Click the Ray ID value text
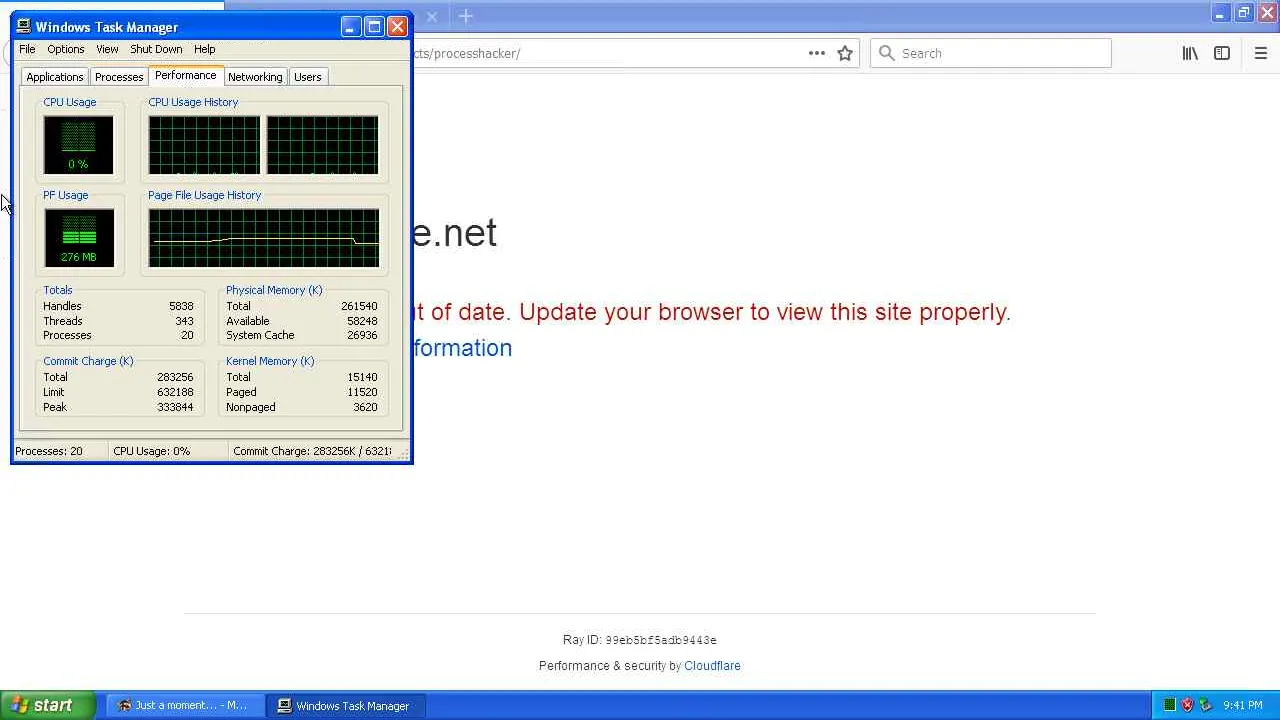 661,640
